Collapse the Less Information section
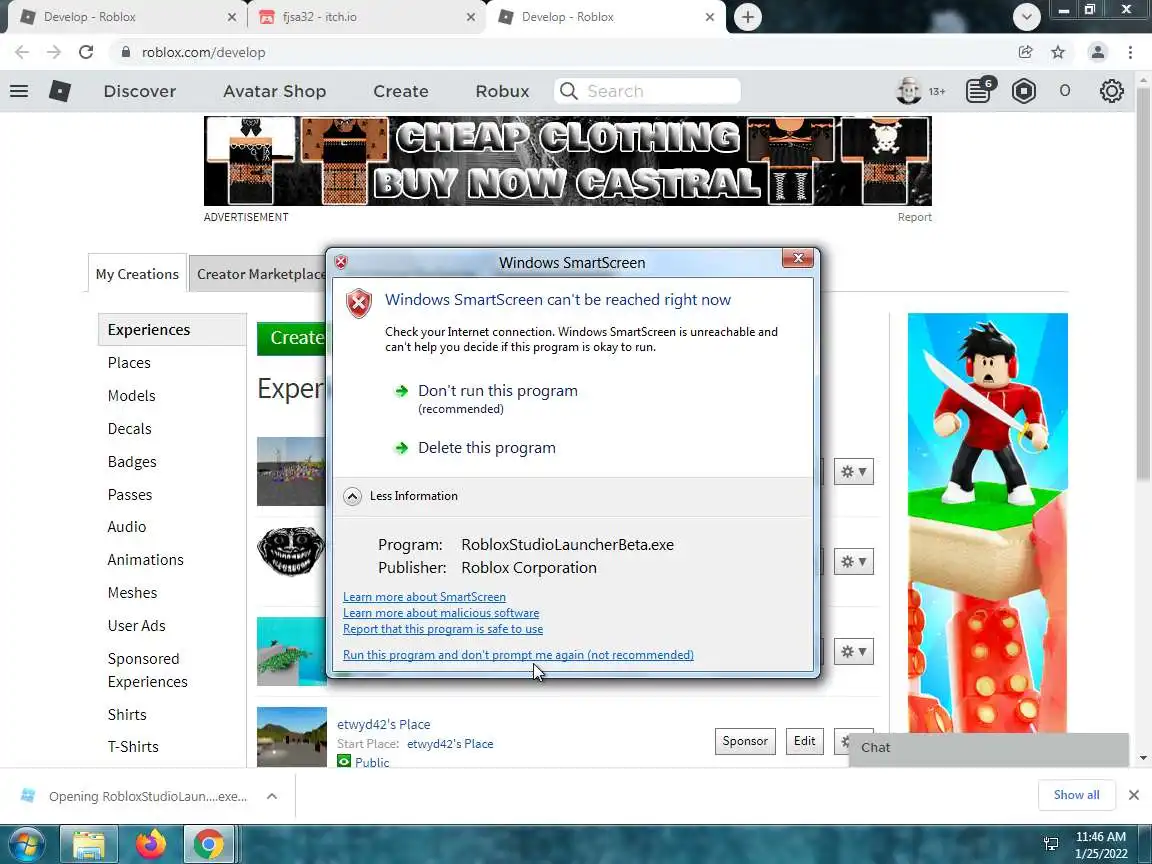 [353, 496]
